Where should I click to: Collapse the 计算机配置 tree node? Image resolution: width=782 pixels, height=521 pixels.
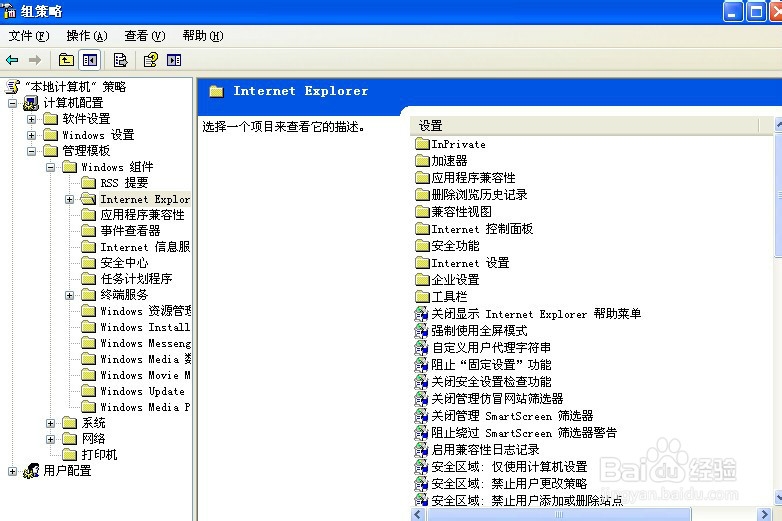12,103
